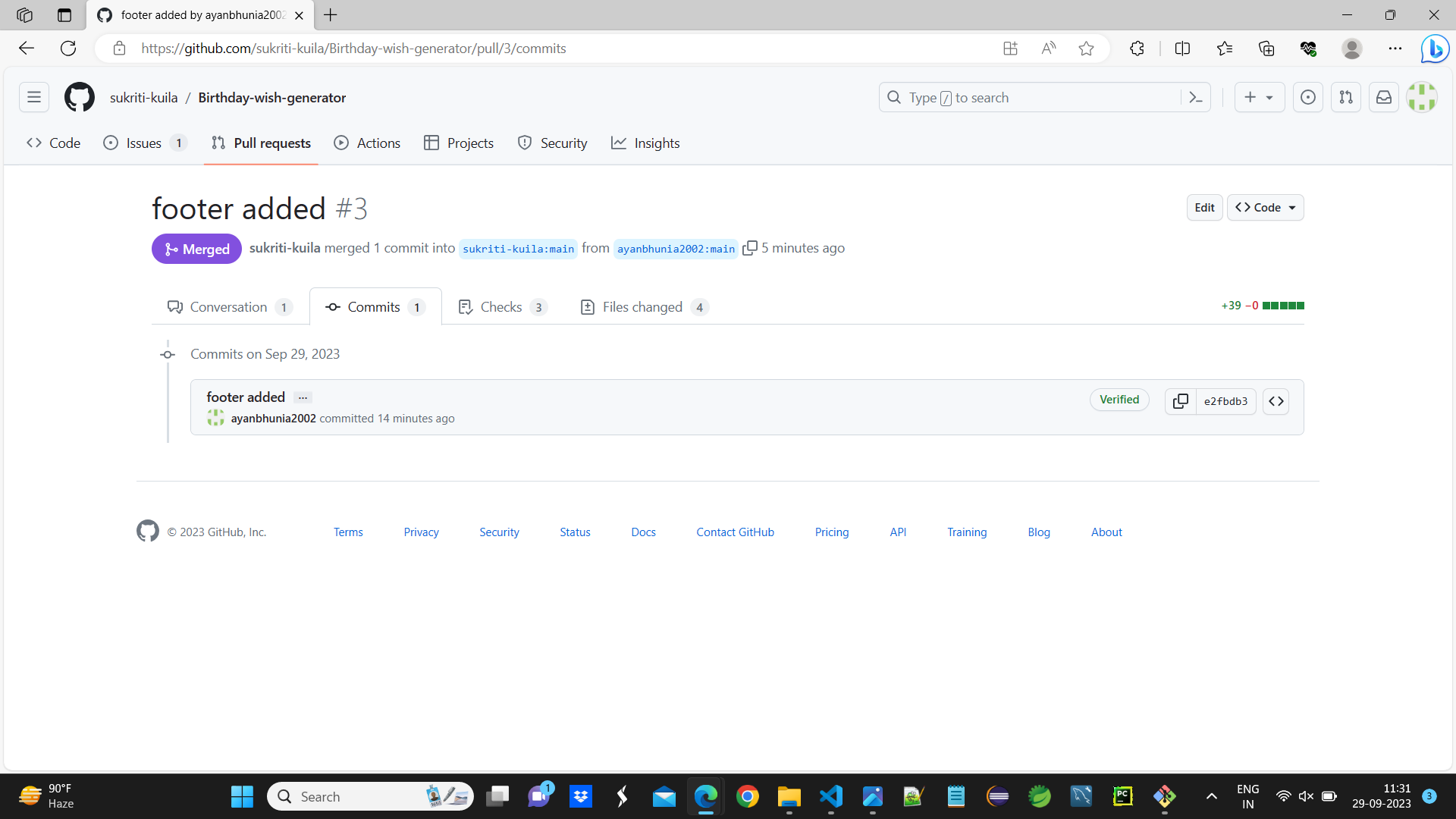Image resolution: width=1456 pixels, height=819 pixels.
Task: View code at commit via brackets icon
Action: point(1276,401)
